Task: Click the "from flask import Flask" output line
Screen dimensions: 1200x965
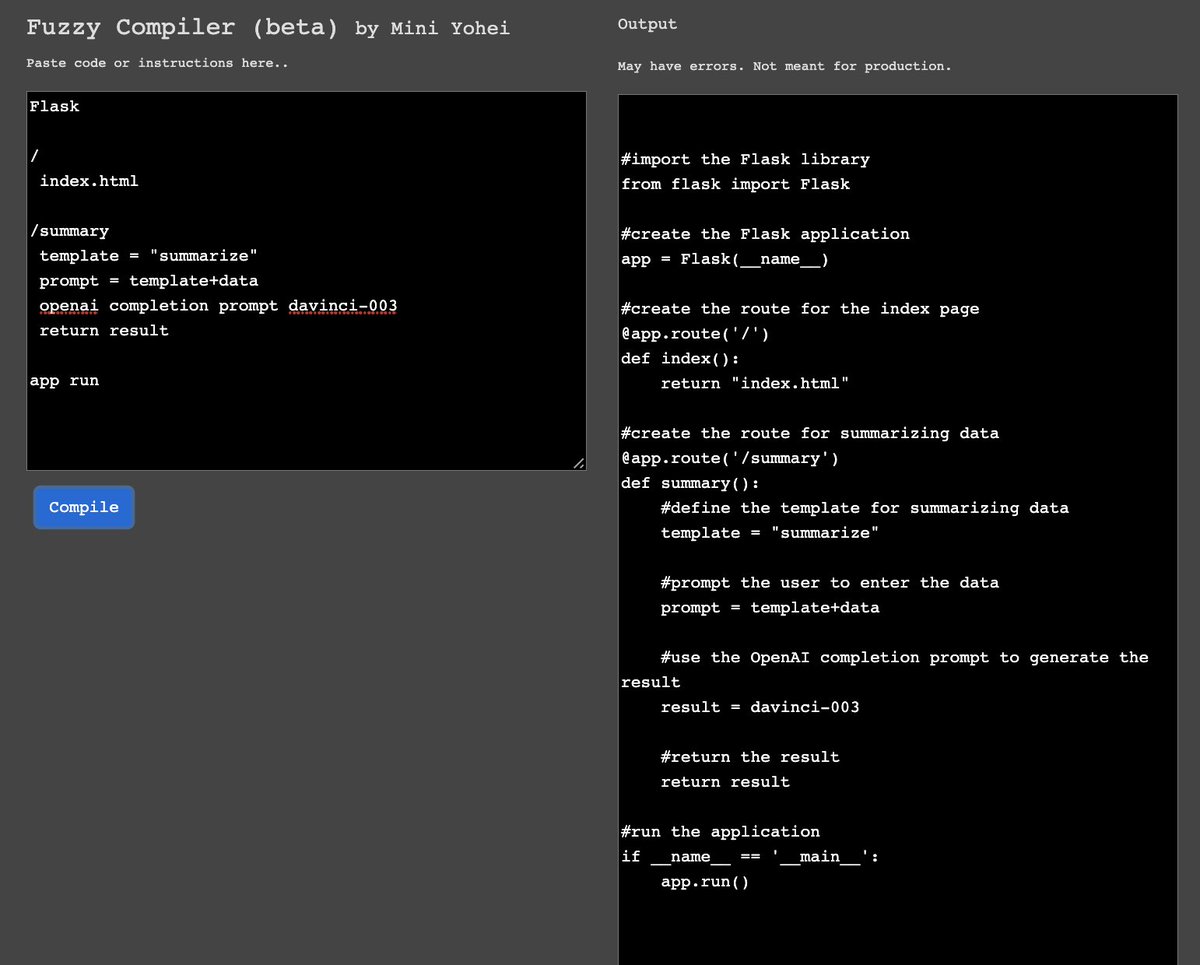Action: coord(735,183)
